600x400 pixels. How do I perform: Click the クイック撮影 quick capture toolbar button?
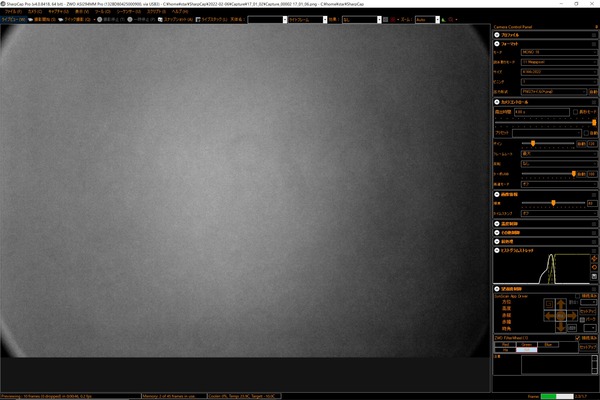click(x=74, y=19)
